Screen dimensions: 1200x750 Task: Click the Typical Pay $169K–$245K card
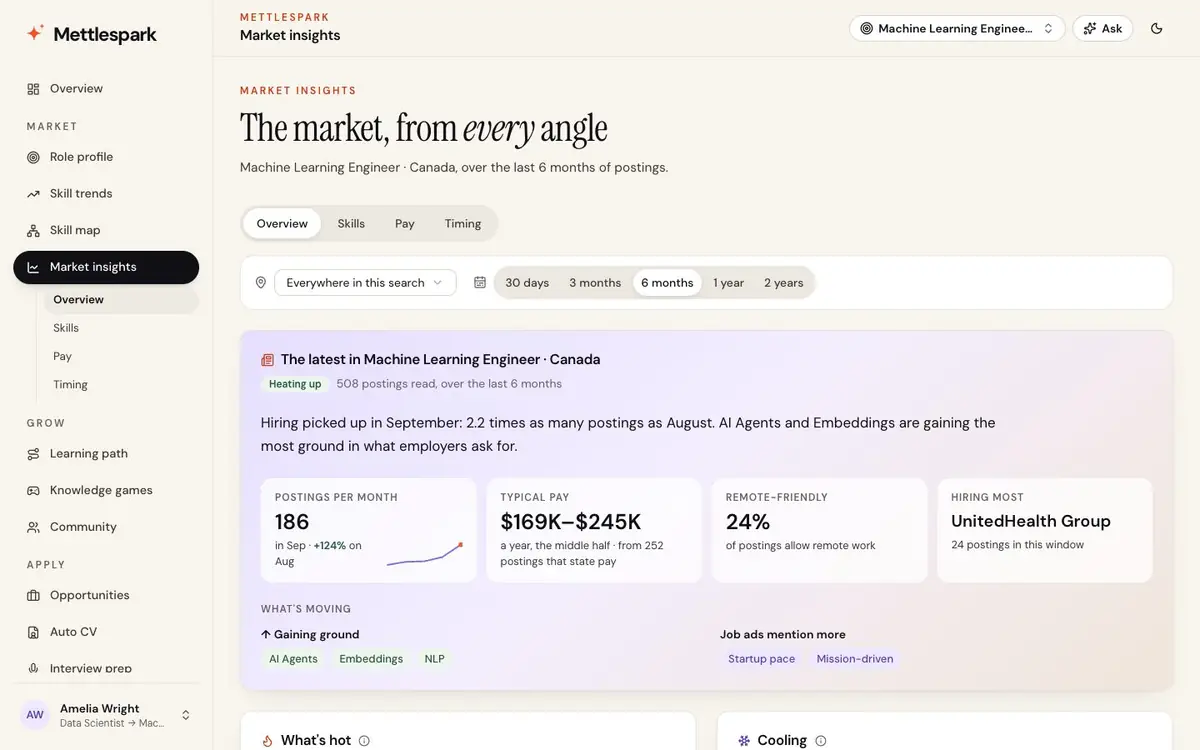click(x=594, y=530)
